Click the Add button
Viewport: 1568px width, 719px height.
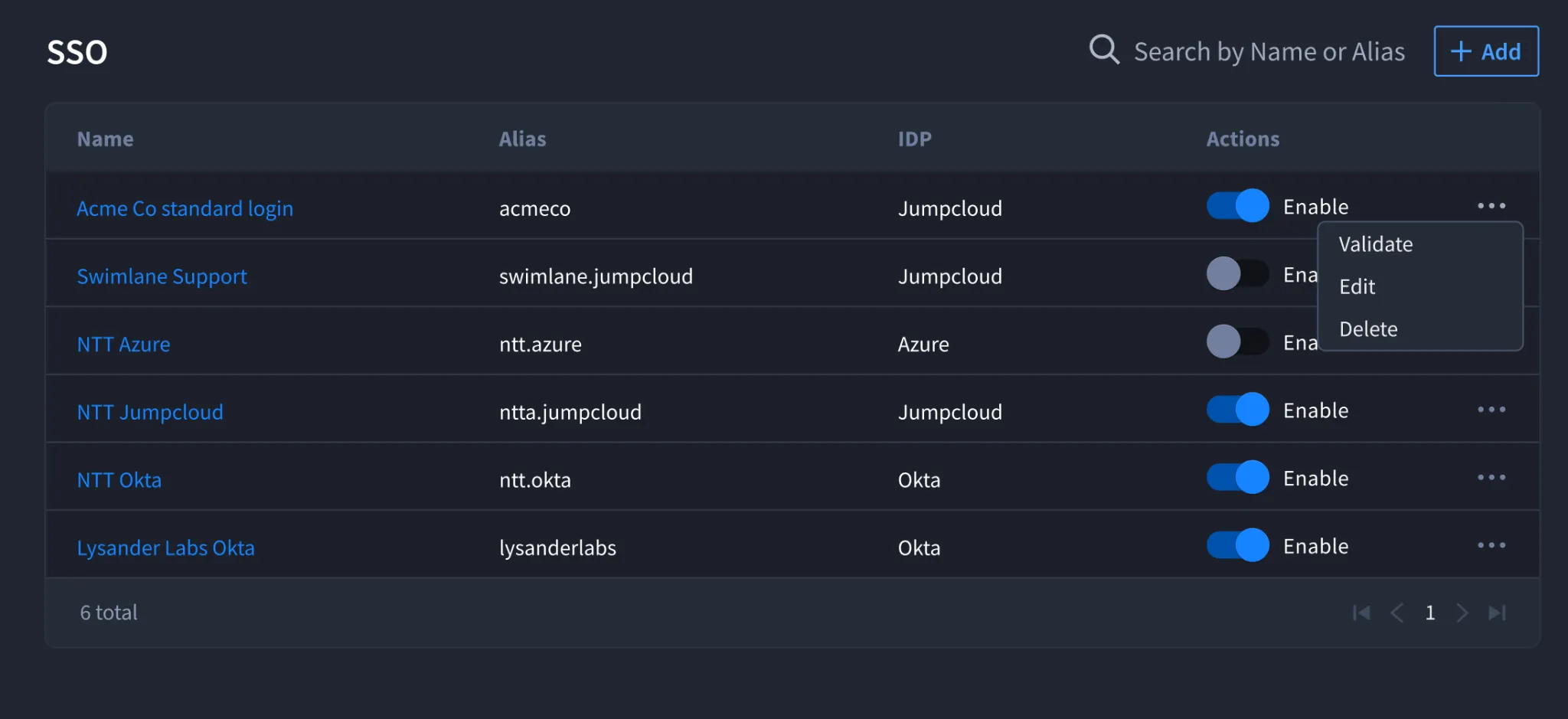(1486, 51)
